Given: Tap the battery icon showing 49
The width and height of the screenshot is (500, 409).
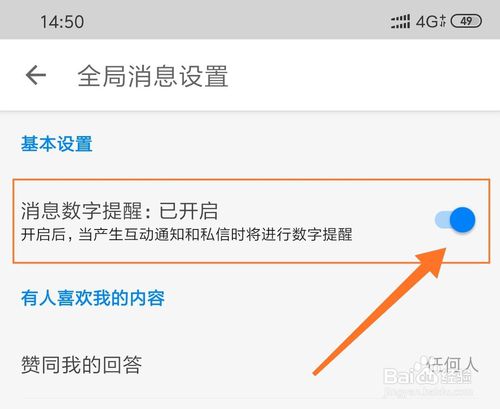Looking at the screenshot, I should tap(466, 21).
